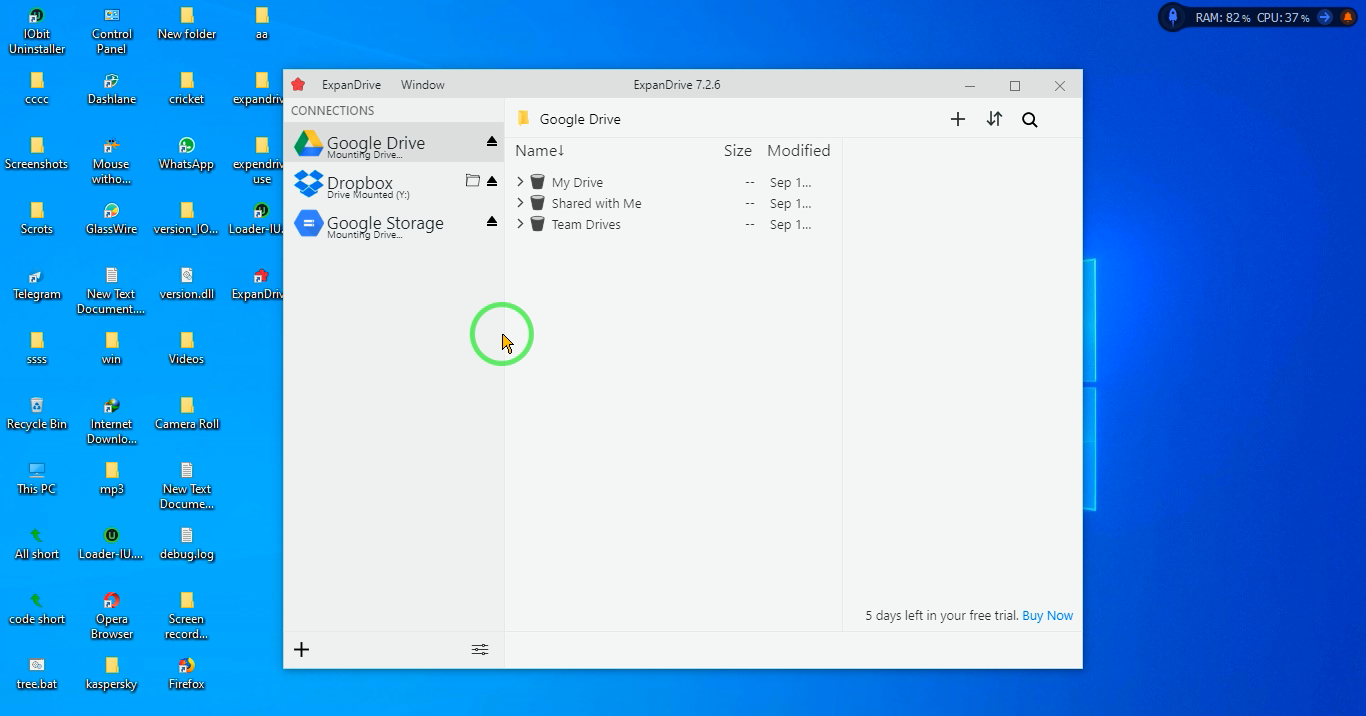Open the settings sliders icon in the sidebar

click(480, 649)
